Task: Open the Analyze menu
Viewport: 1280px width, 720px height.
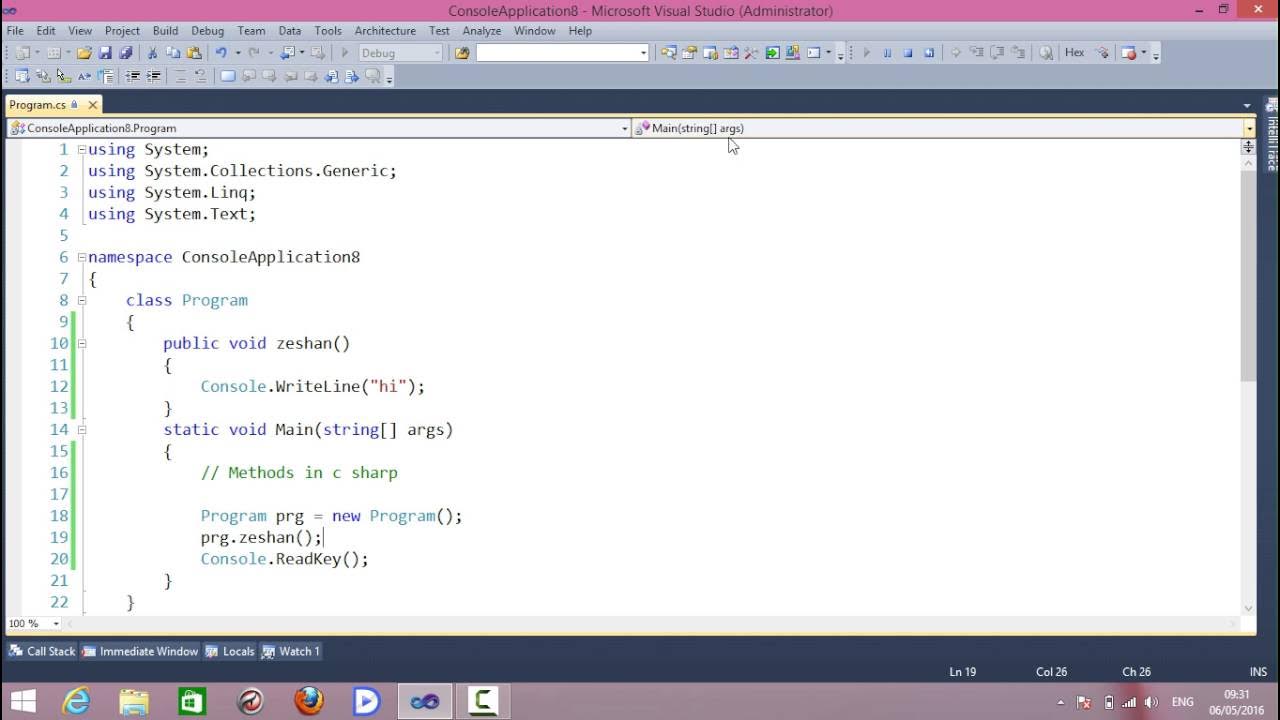Action: point(481,31)
